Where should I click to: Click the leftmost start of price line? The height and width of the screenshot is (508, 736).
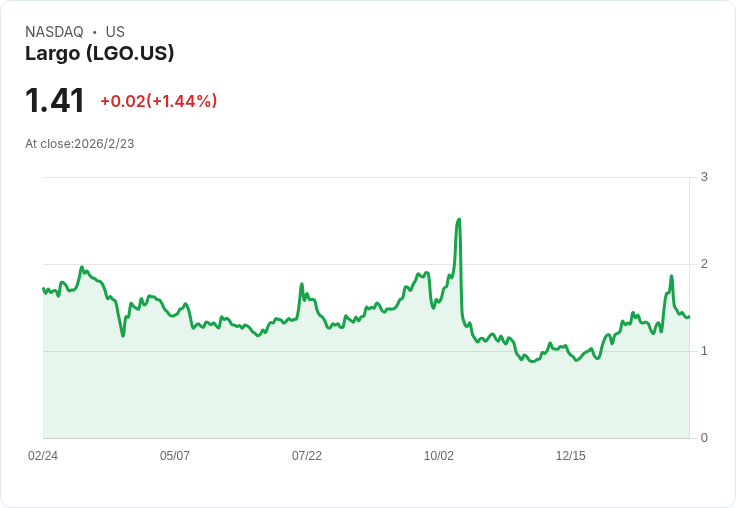[43, 288]
